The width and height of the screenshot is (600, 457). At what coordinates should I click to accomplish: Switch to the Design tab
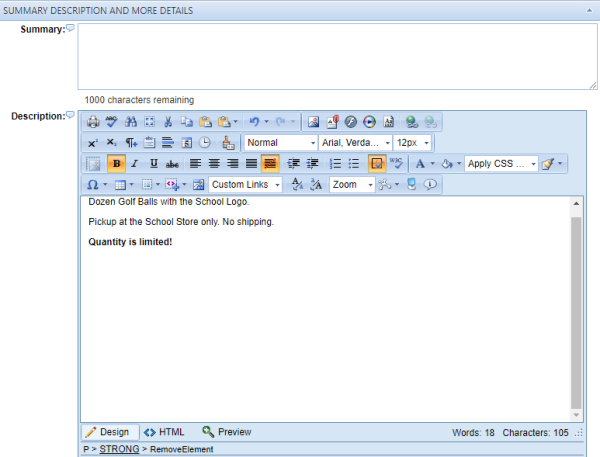pyautogui.click(x=110, y=432)
